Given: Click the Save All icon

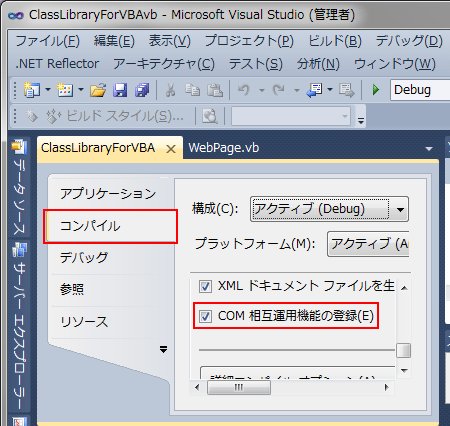Looking at the screenshot, I should pyautogui.click(x=142, y=90).
